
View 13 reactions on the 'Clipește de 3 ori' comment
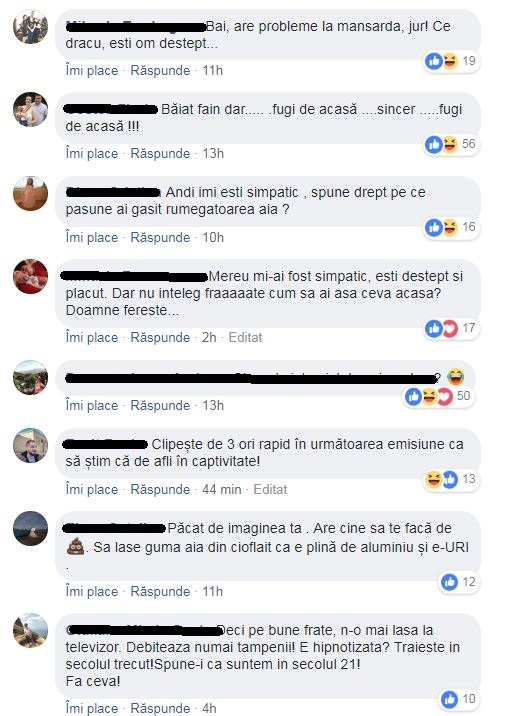tap(451, 479)
